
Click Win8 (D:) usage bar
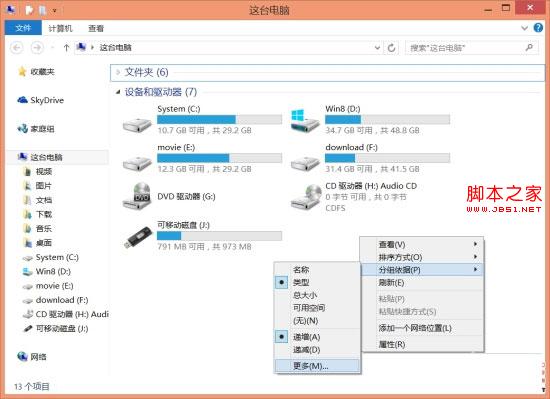pos(387,120)
